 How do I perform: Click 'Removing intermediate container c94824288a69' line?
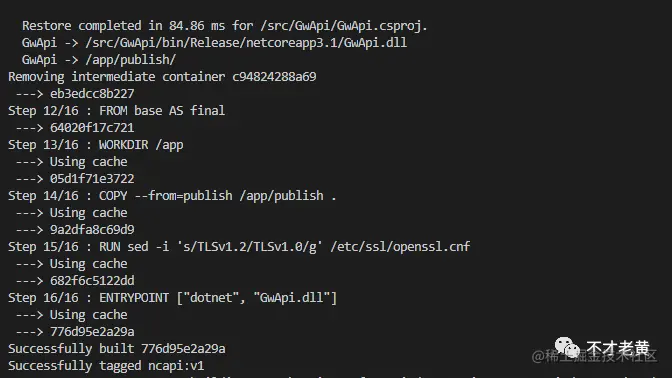(162, 77)
